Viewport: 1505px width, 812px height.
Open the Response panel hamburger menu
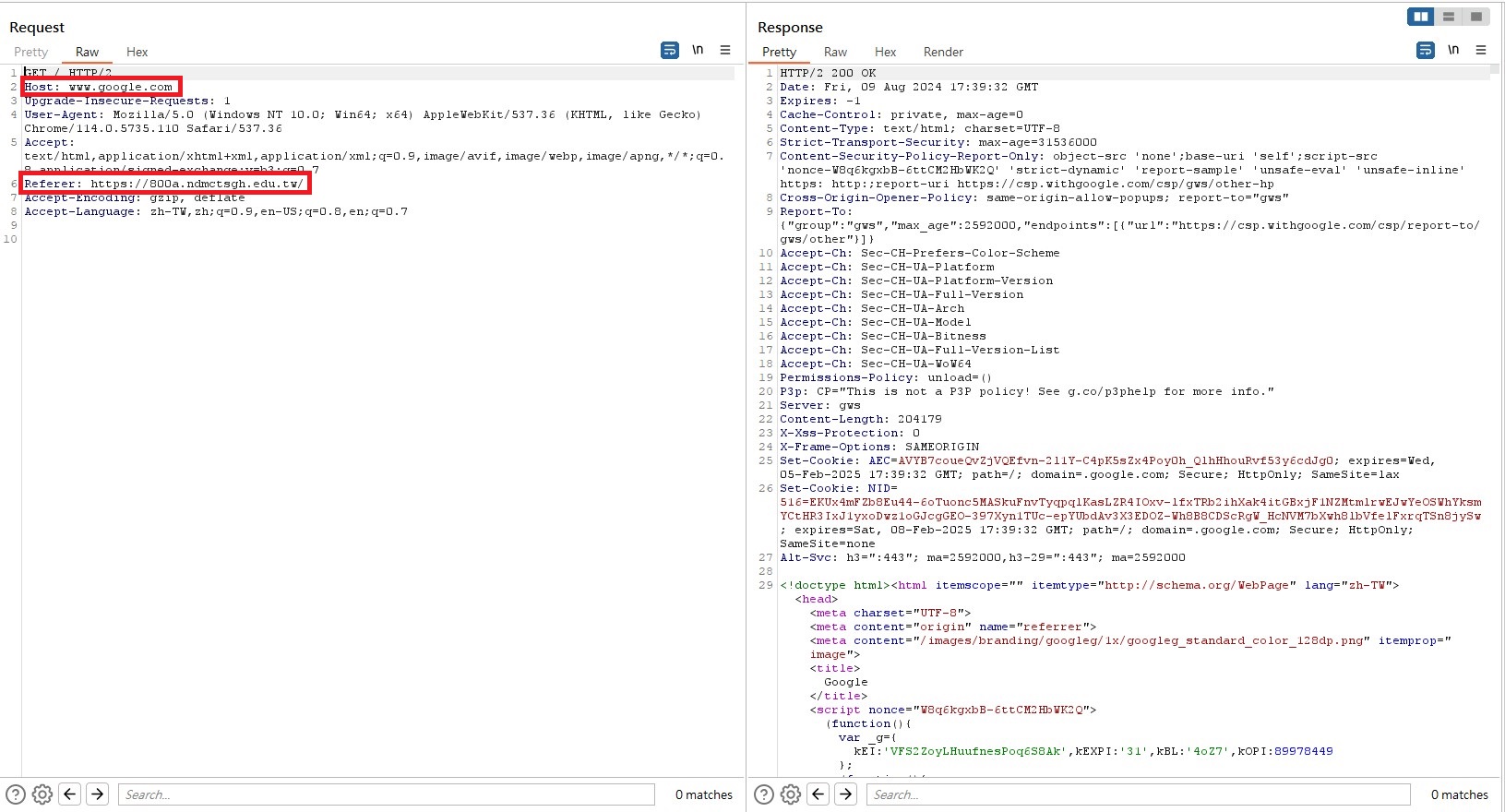(1481, 50)
